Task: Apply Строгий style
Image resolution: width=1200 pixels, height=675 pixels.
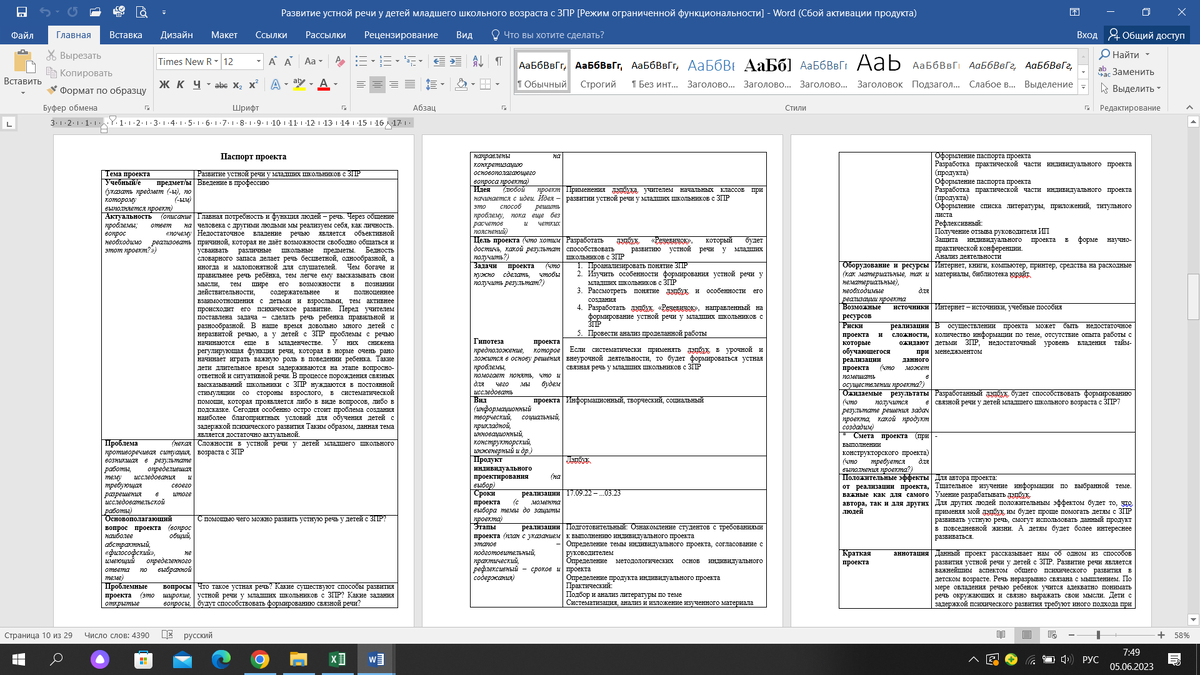Action: click(598, 72)
